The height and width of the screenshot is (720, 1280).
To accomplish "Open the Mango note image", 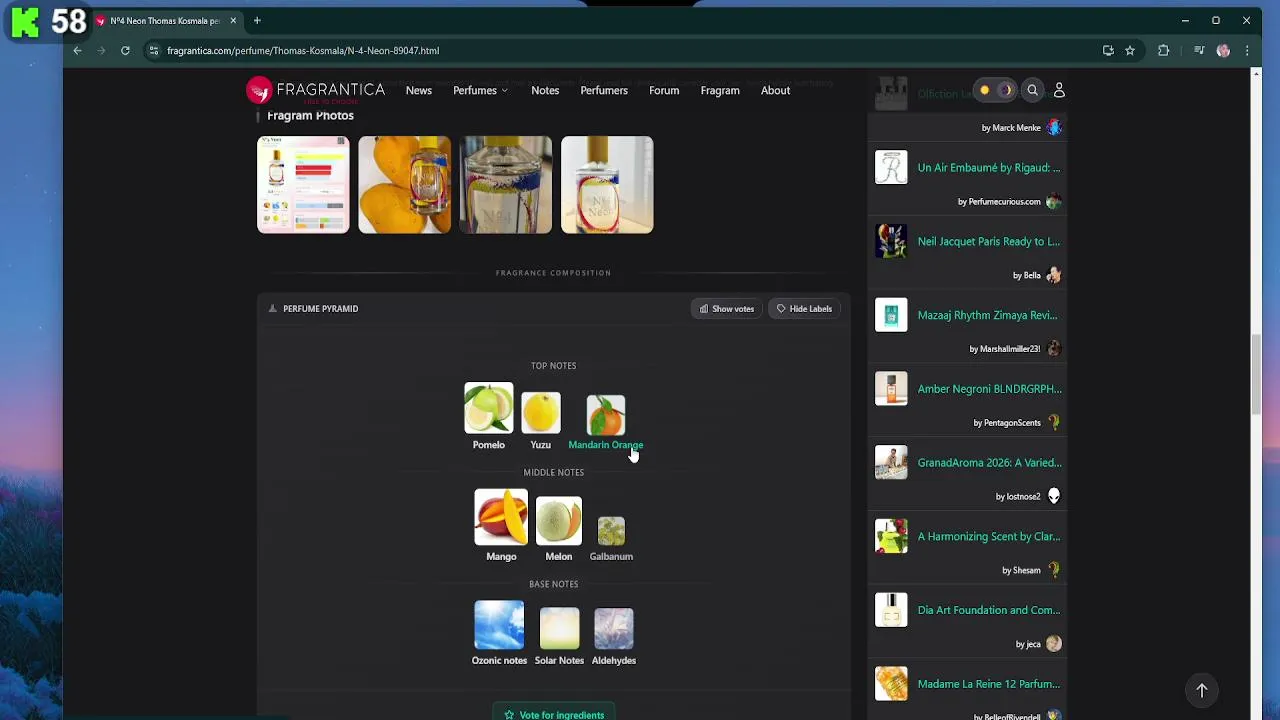I will click(501, 517).
